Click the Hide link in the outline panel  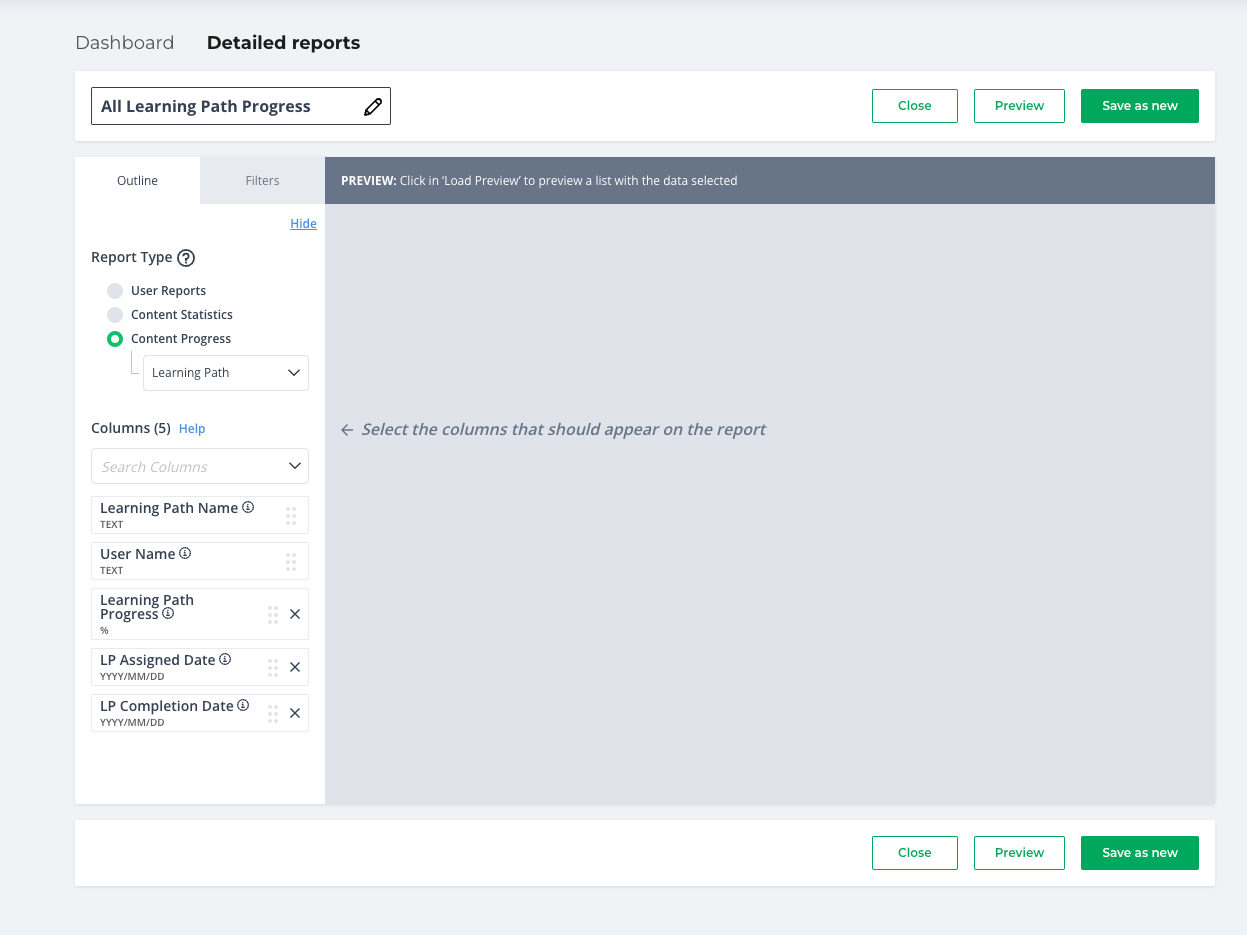[x=304, y=224]
